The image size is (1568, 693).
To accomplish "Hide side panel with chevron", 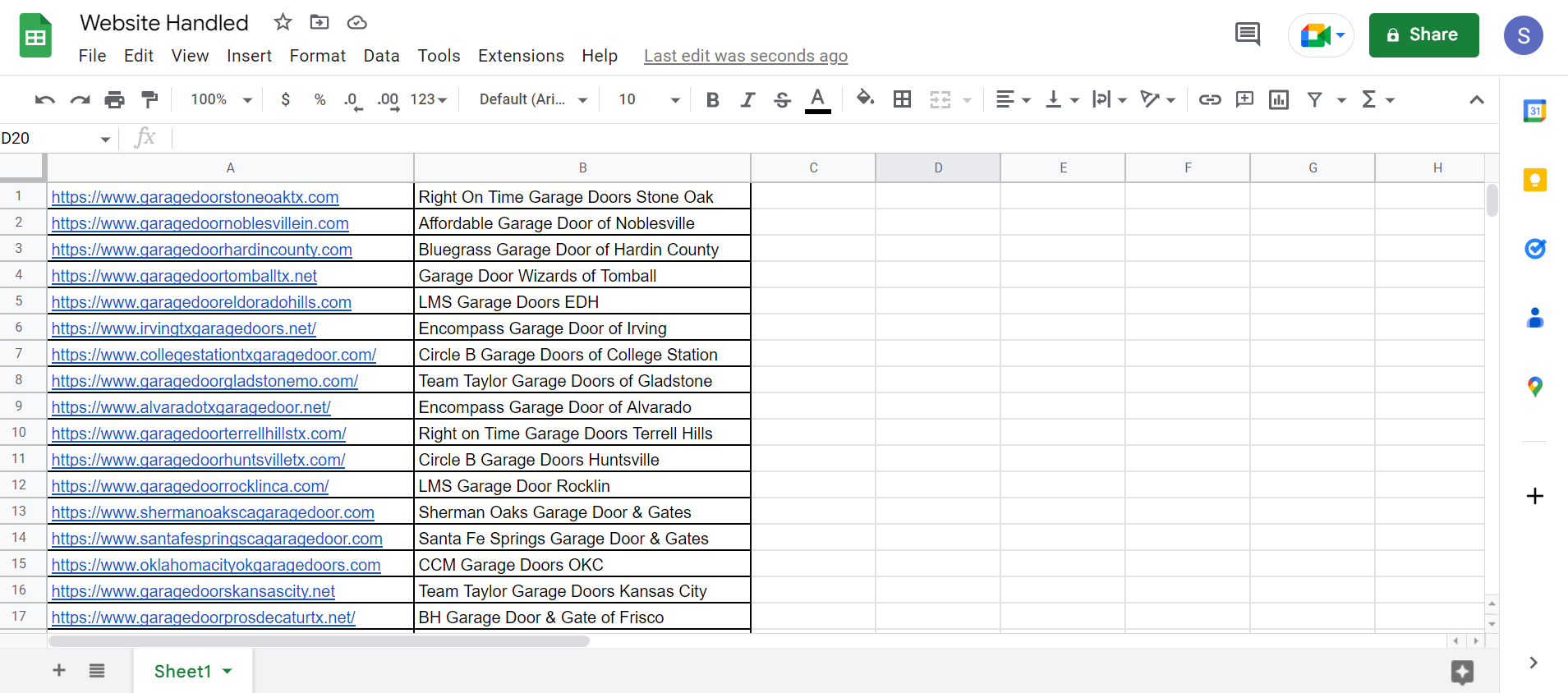I will [x=1533, y=663].
